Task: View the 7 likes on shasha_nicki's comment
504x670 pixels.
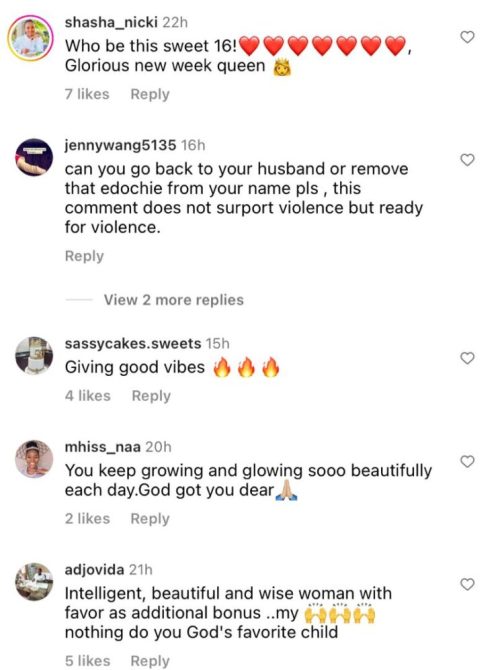Action: click(87, 94)
